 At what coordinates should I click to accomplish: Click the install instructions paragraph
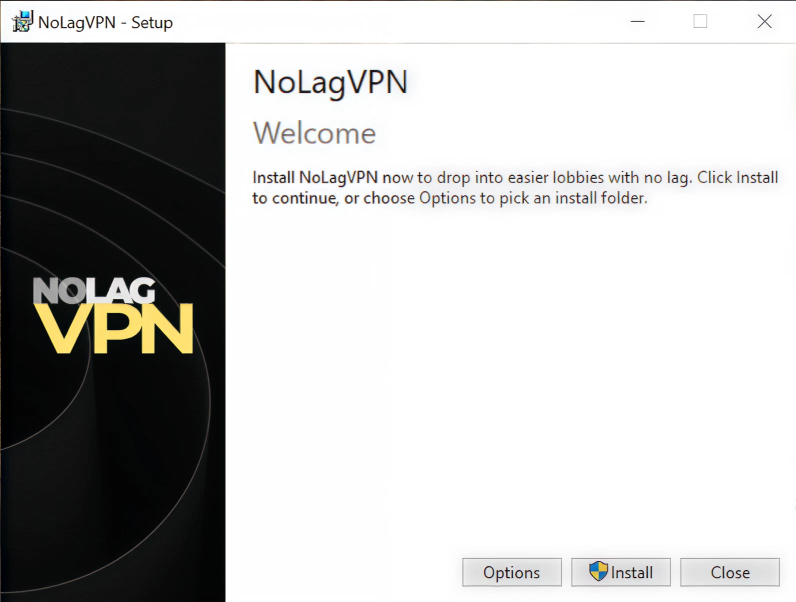pyautogui.click(x=515, y=187)
